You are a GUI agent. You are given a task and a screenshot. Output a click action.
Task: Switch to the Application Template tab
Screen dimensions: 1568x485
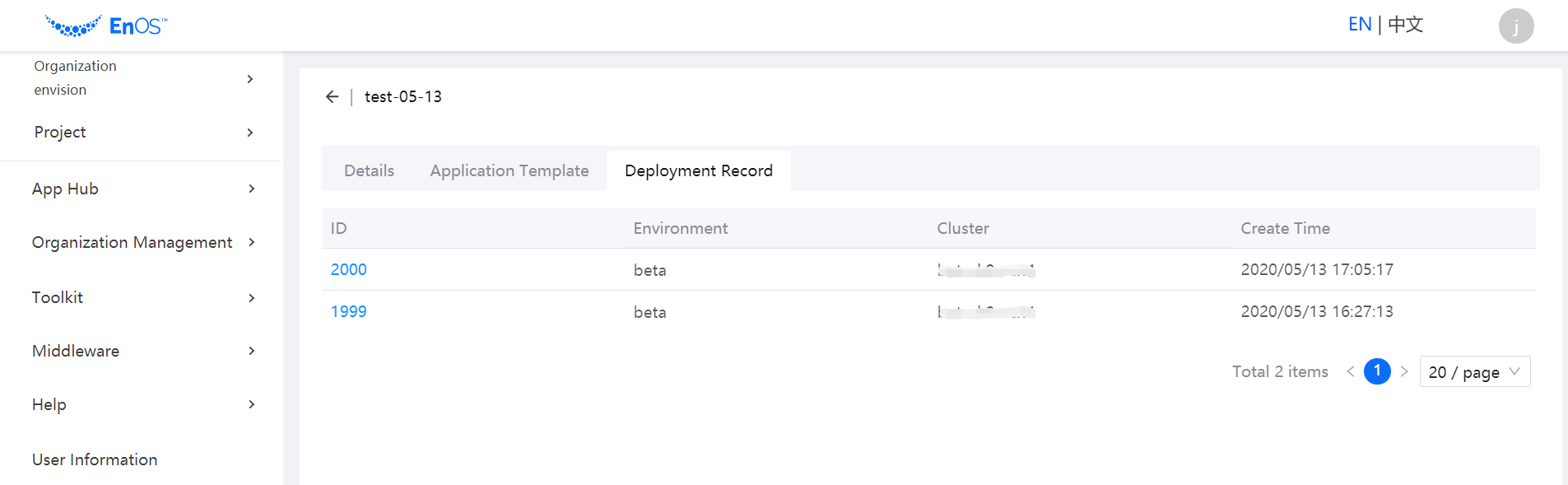pos(509,170)
